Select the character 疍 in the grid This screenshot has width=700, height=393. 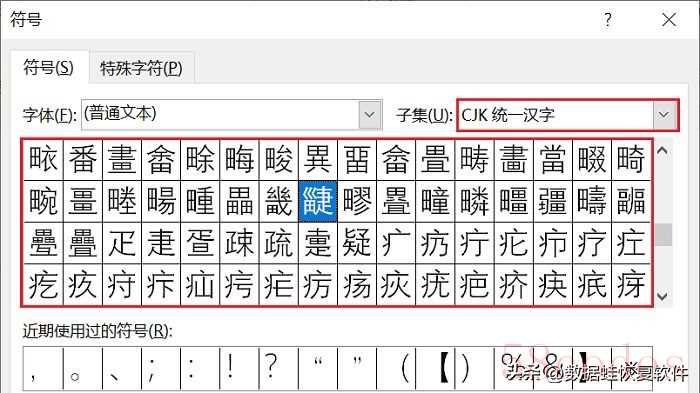tap(200, 243)
